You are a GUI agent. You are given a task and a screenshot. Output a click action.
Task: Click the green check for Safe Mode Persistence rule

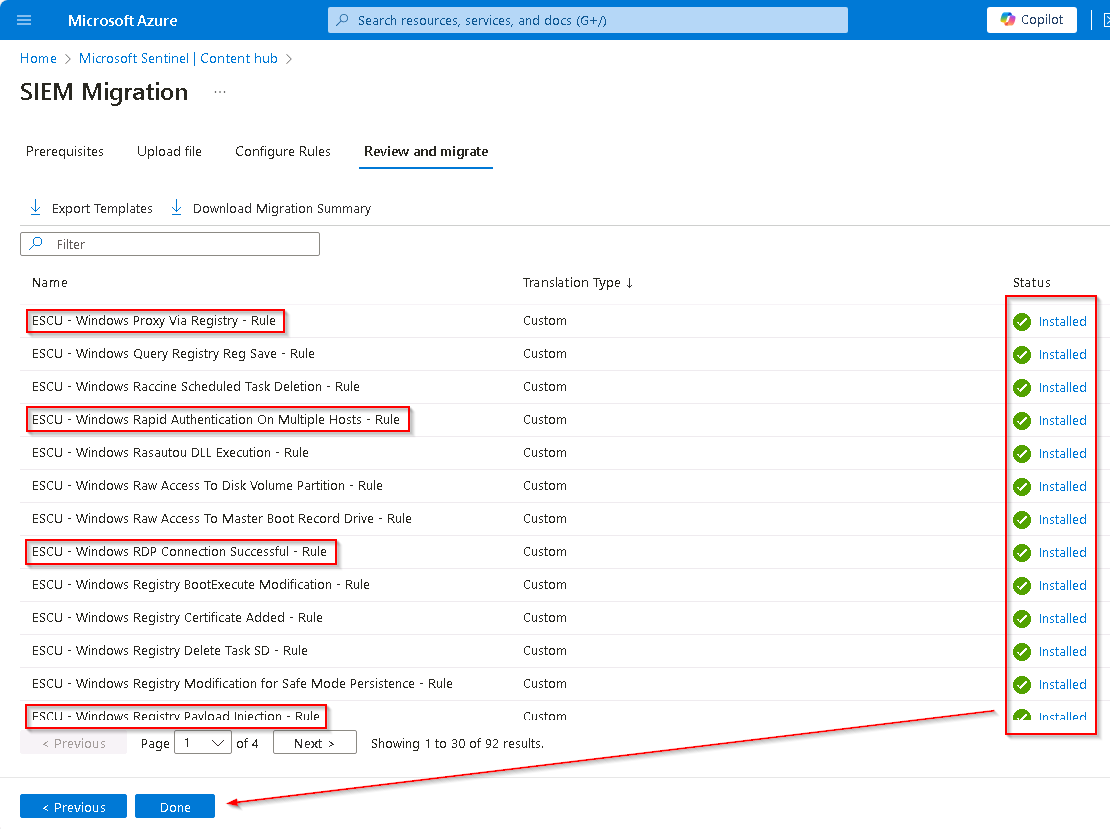tap(1022, 685)
